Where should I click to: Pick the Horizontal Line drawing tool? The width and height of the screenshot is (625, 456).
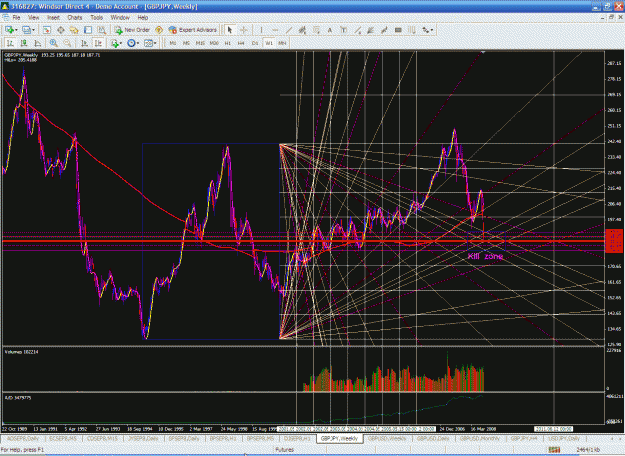275,30
